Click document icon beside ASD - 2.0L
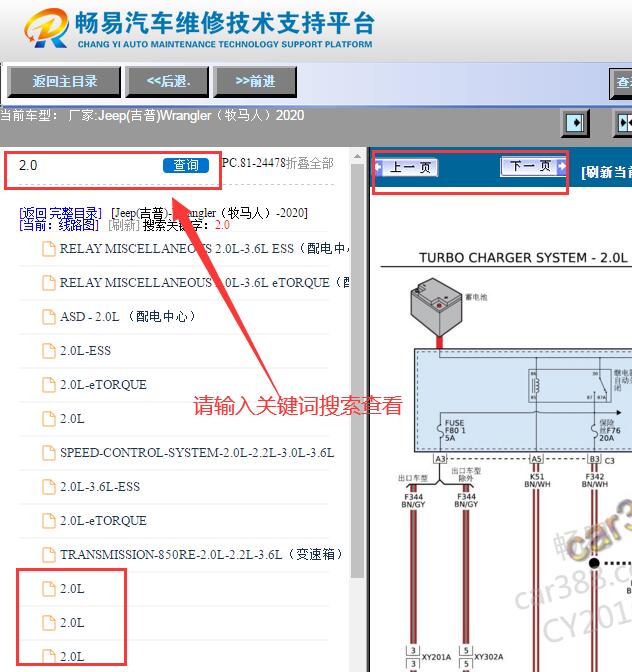The image size is (632, 672). pos(49,317)
